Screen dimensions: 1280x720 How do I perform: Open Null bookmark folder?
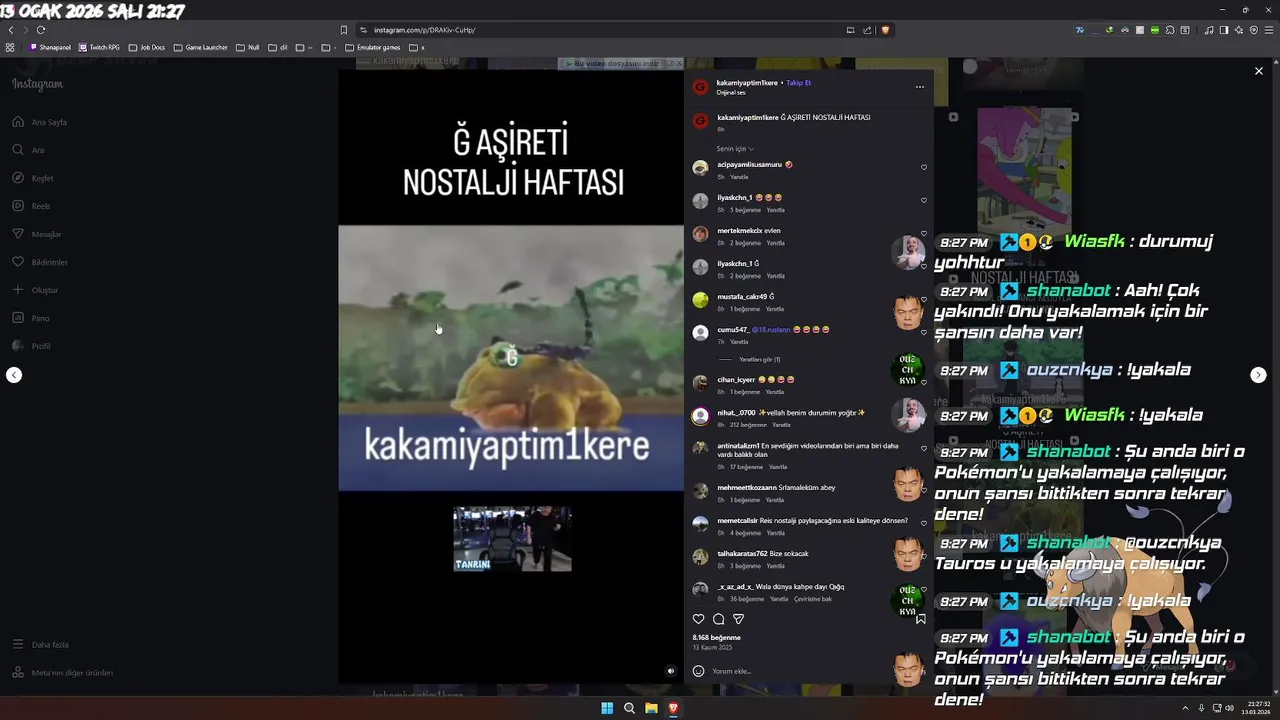click(x=247, y=47)
